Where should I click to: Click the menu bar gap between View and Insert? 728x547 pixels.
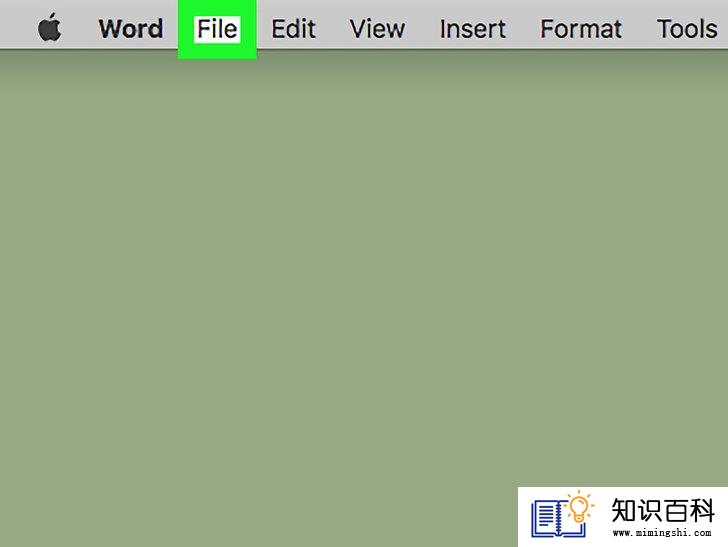point(422,28)
